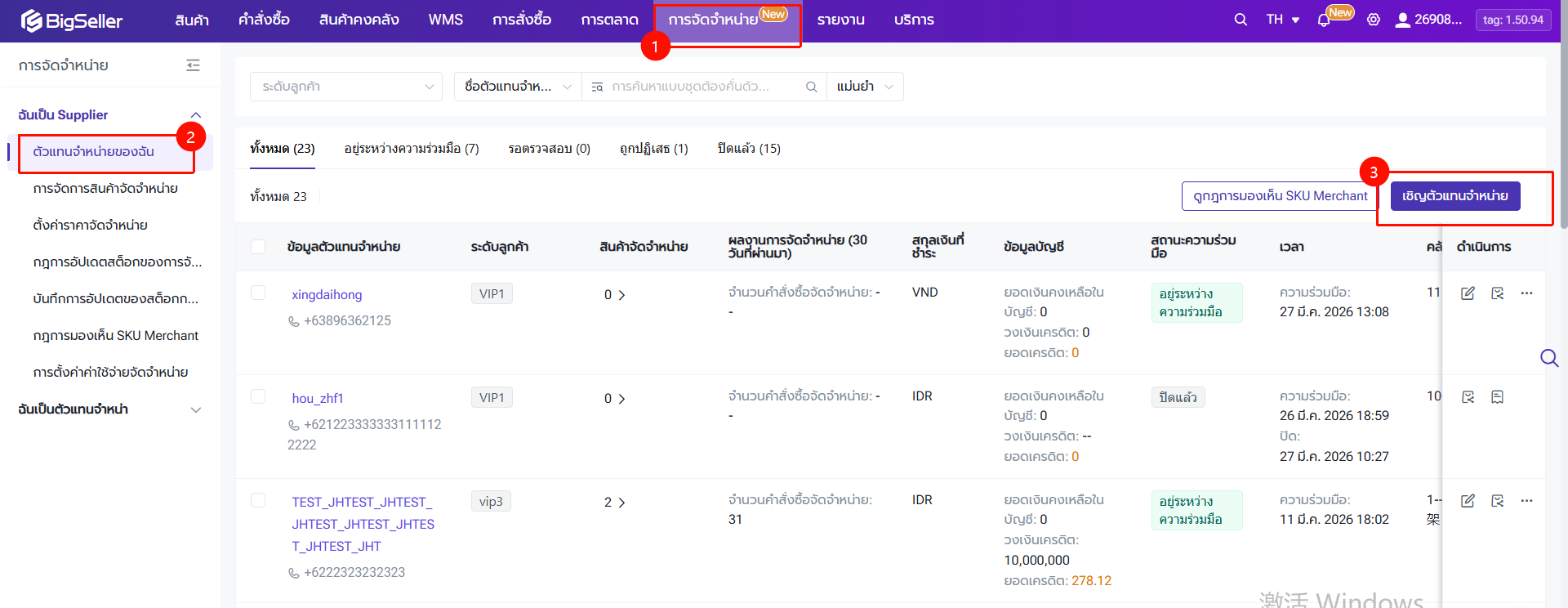Image resolution: width=1568 pixels, height=608 pixels.
Task: Open the ชื่อตัวแทนจำห... search-type dropdown
Action: (x=518, y=87)
